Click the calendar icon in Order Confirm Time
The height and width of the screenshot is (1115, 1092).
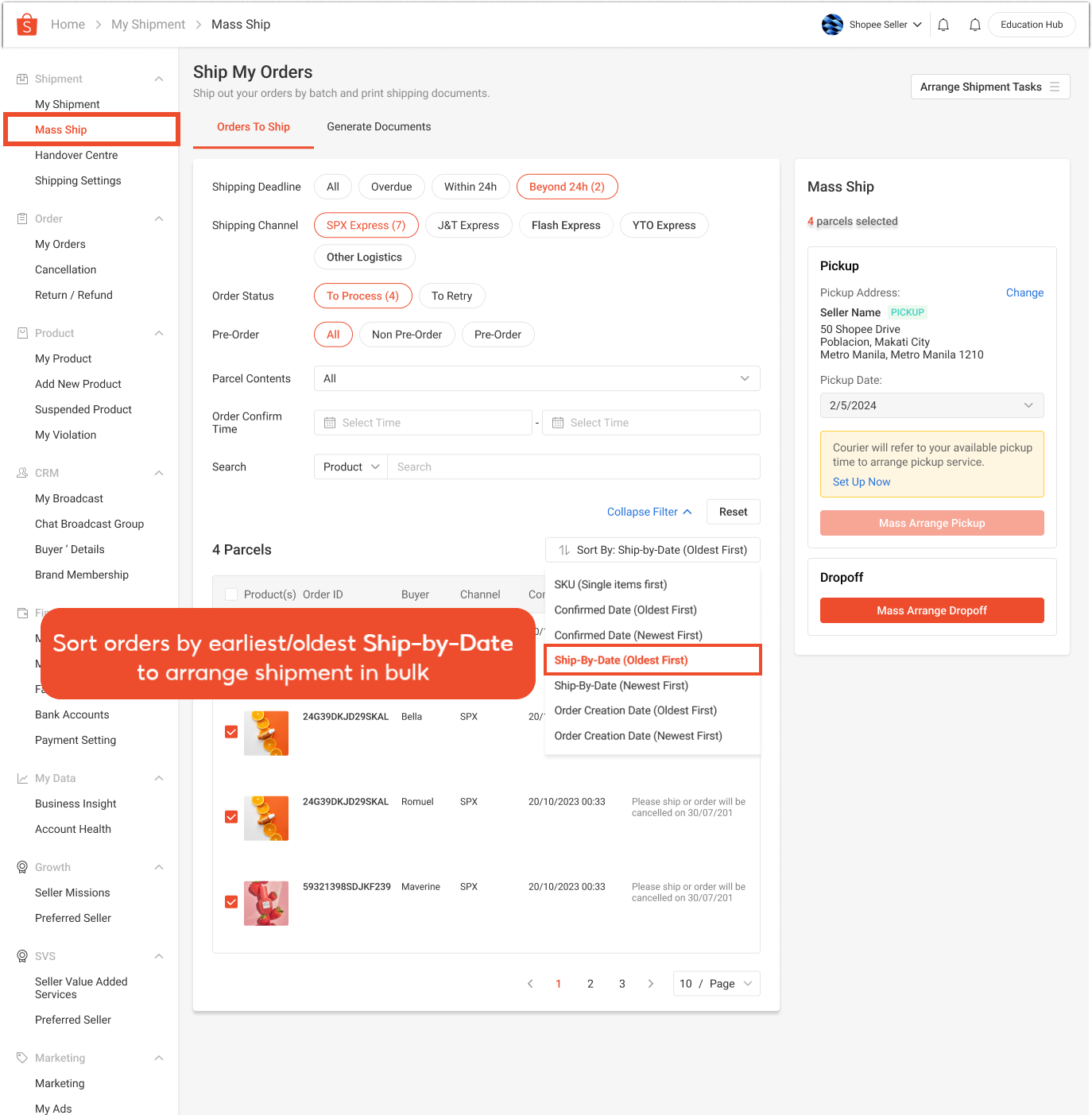coord(329,422)
